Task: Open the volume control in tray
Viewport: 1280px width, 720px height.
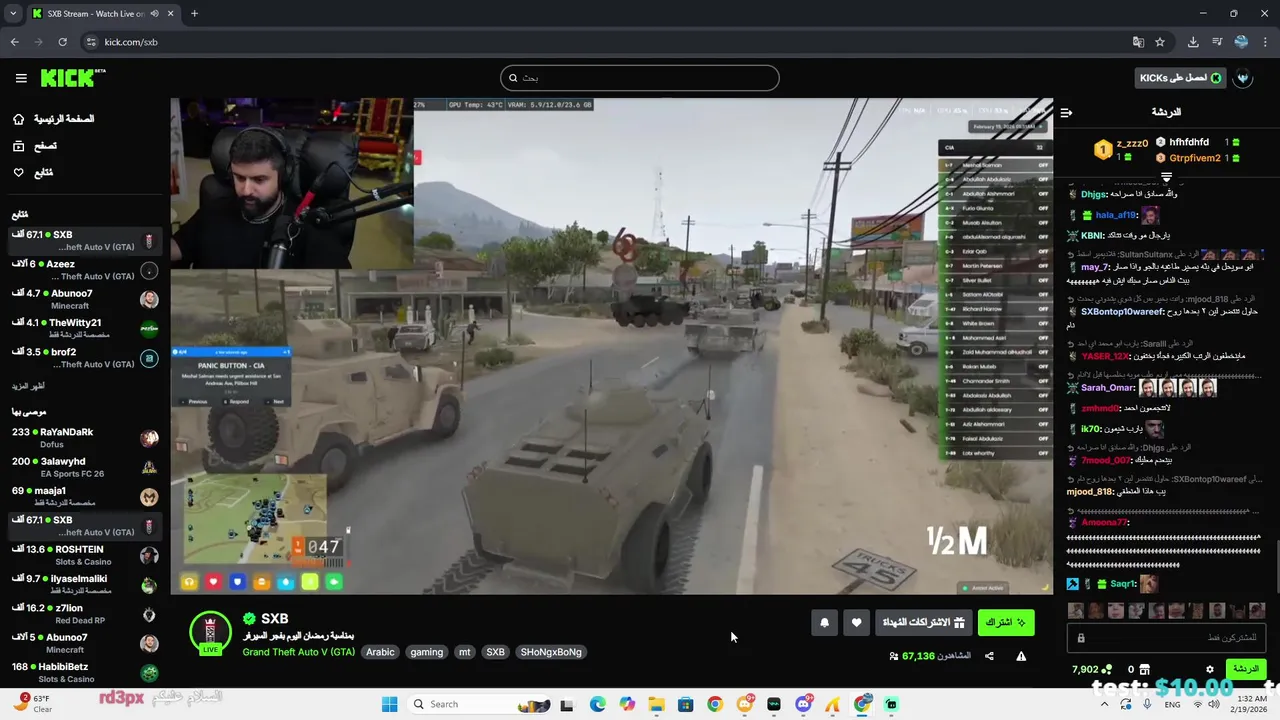Action: (x=1214, y=704)
